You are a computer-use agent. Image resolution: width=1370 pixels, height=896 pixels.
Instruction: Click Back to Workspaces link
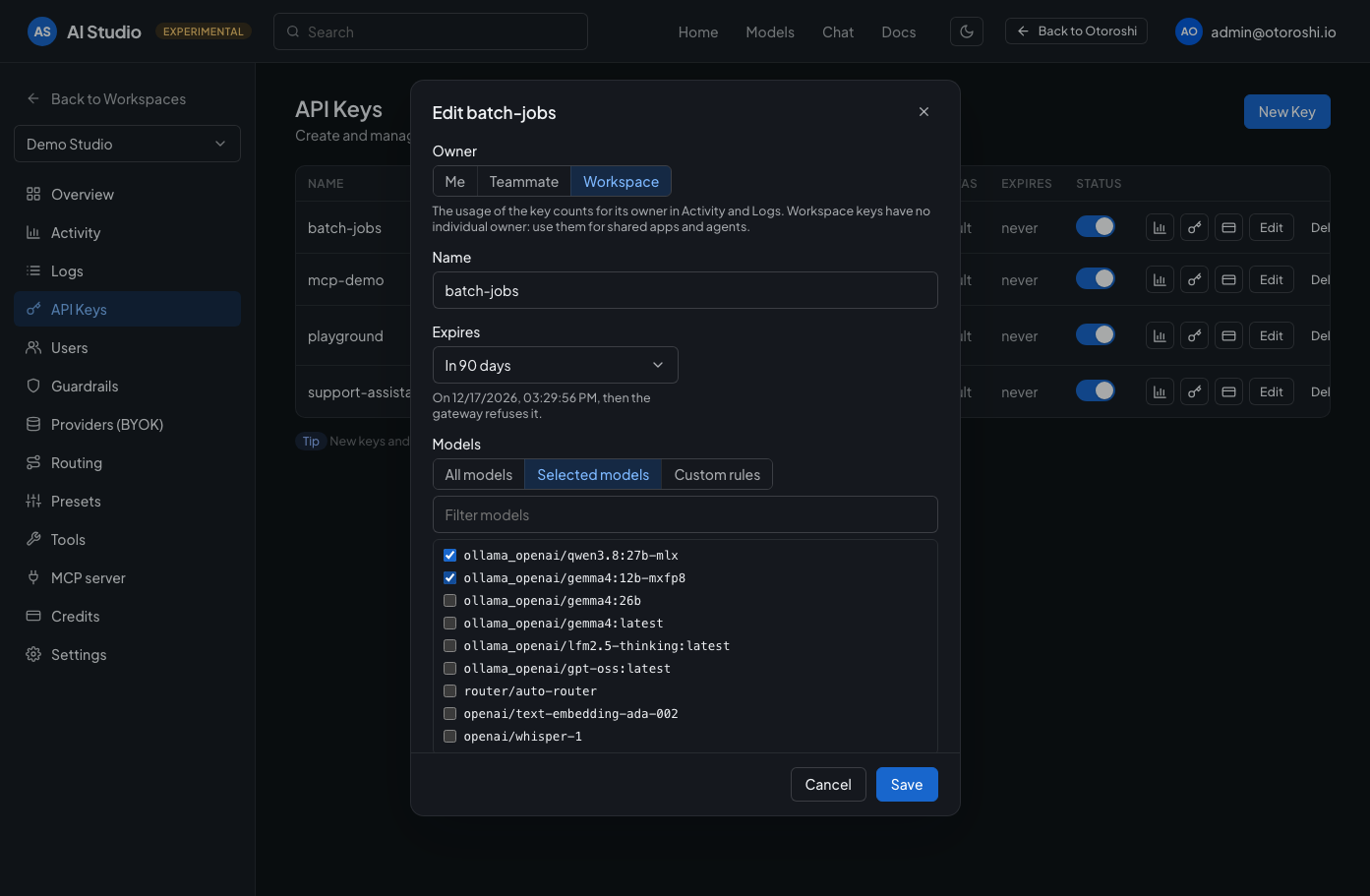[x=106, y=98]
